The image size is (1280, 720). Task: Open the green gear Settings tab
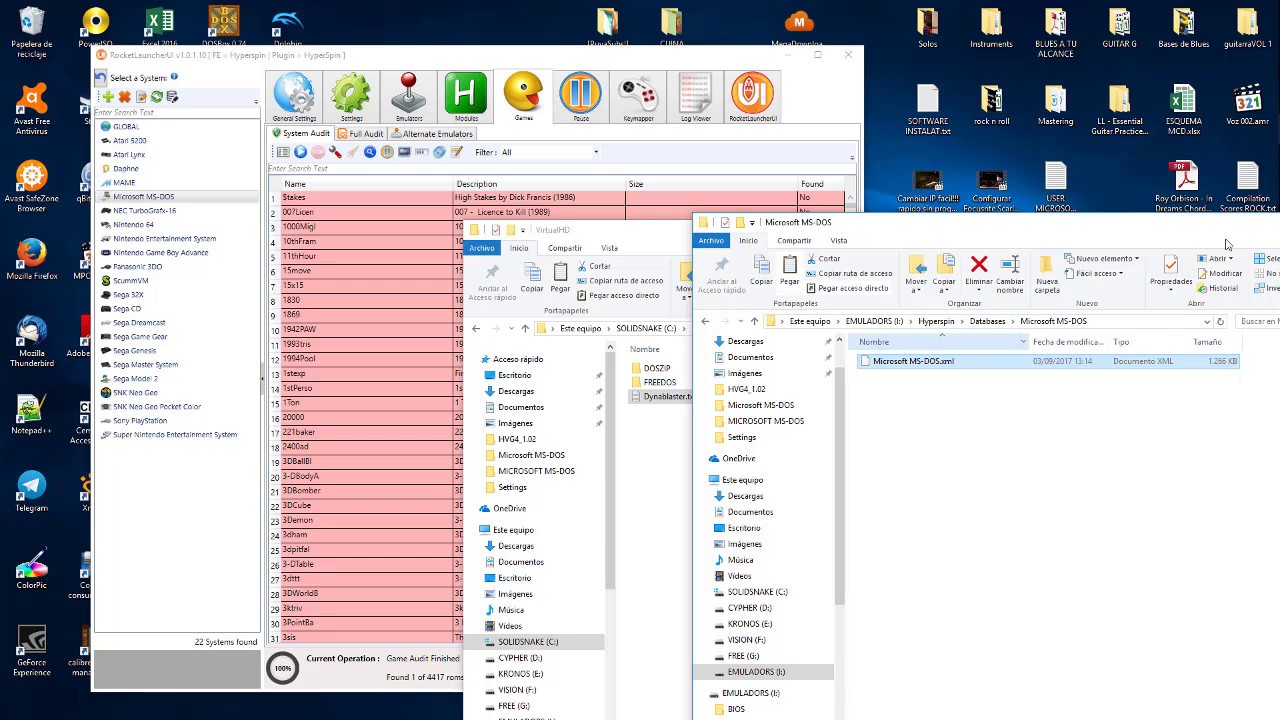tap(351, 97)
